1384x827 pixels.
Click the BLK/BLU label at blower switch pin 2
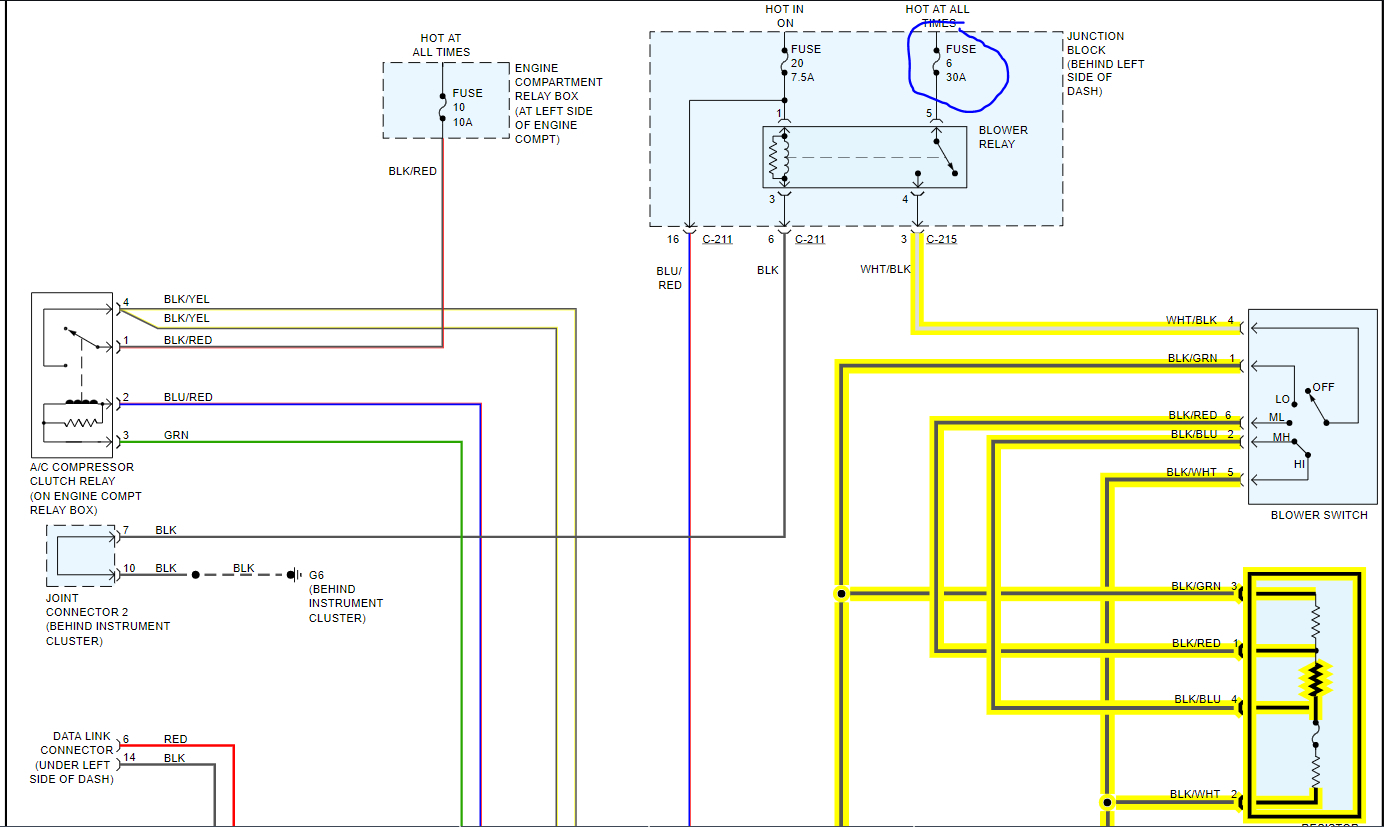pyautogui.click(x=1194, y=434)
